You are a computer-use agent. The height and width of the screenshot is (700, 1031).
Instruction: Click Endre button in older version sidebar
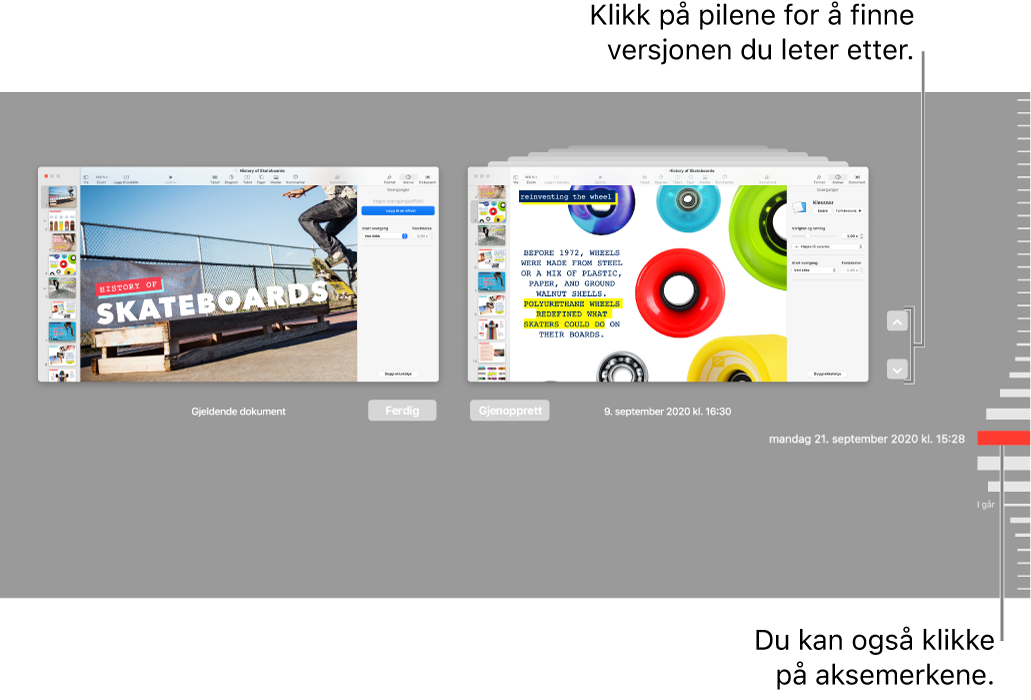pos(822,211)
